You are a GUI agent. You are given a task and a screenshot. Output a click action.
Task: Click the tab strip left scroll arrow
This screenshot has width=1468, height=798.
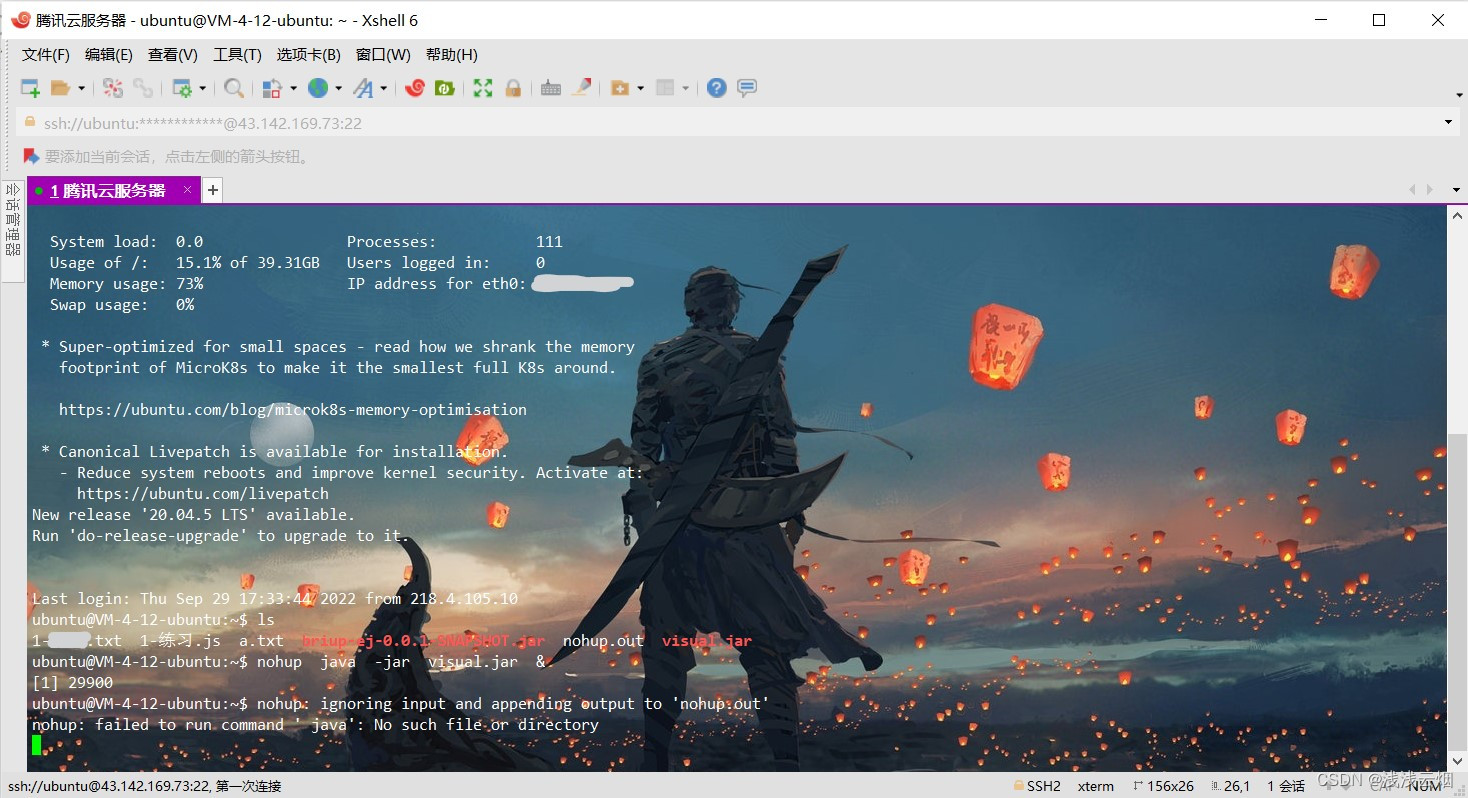tap(1412, 190)
